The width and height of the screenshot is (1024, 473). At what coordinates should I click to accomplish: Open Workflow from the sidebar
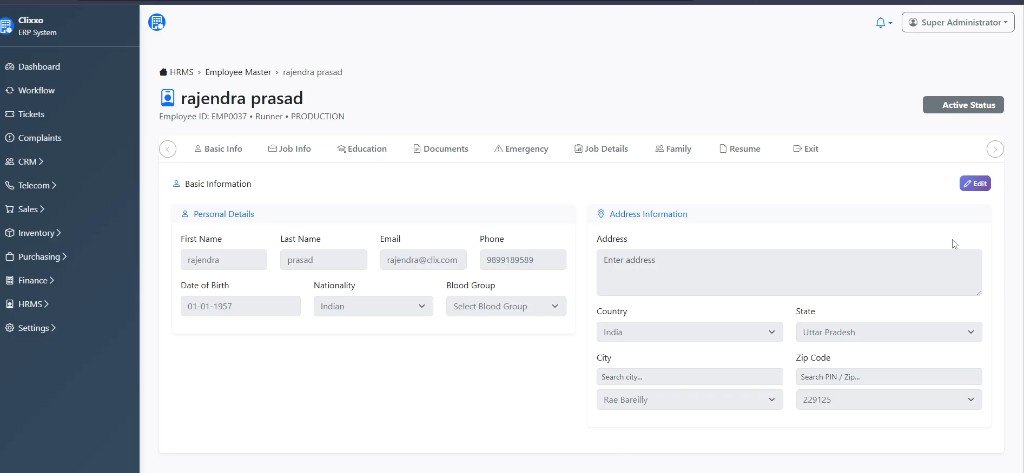coord(37,90)
